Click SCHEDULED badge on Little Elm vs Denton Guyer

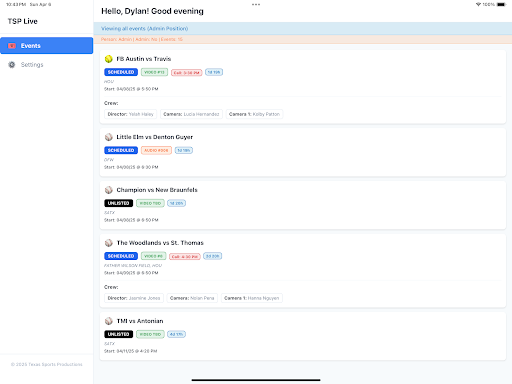pyautogui.click(x=121, y=150)
